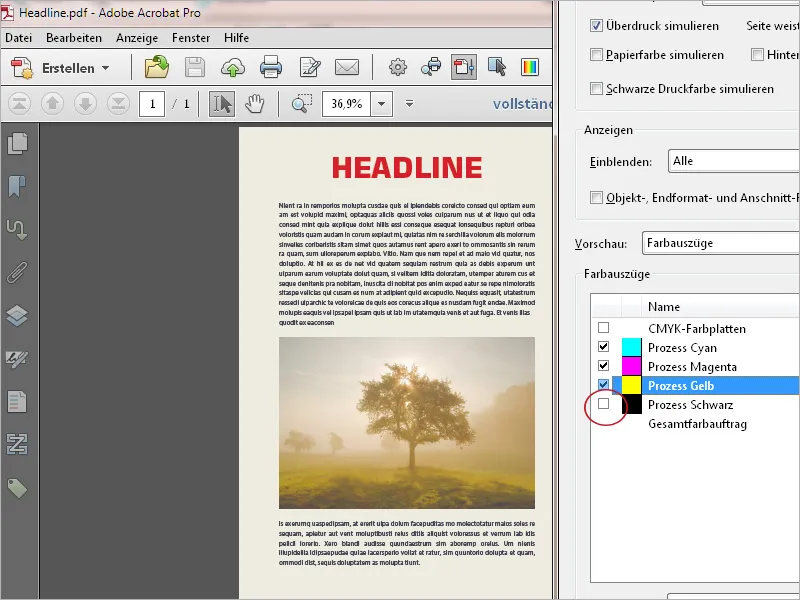
Task: Click the edit text document icon
Action: (310, 67)
